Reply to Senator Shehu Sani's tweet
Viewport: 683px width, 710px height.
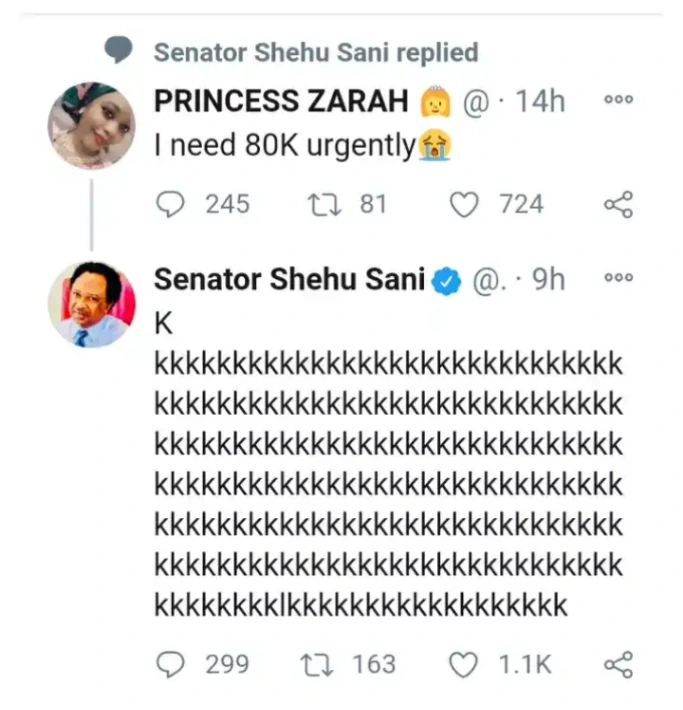tap(172, 664)
